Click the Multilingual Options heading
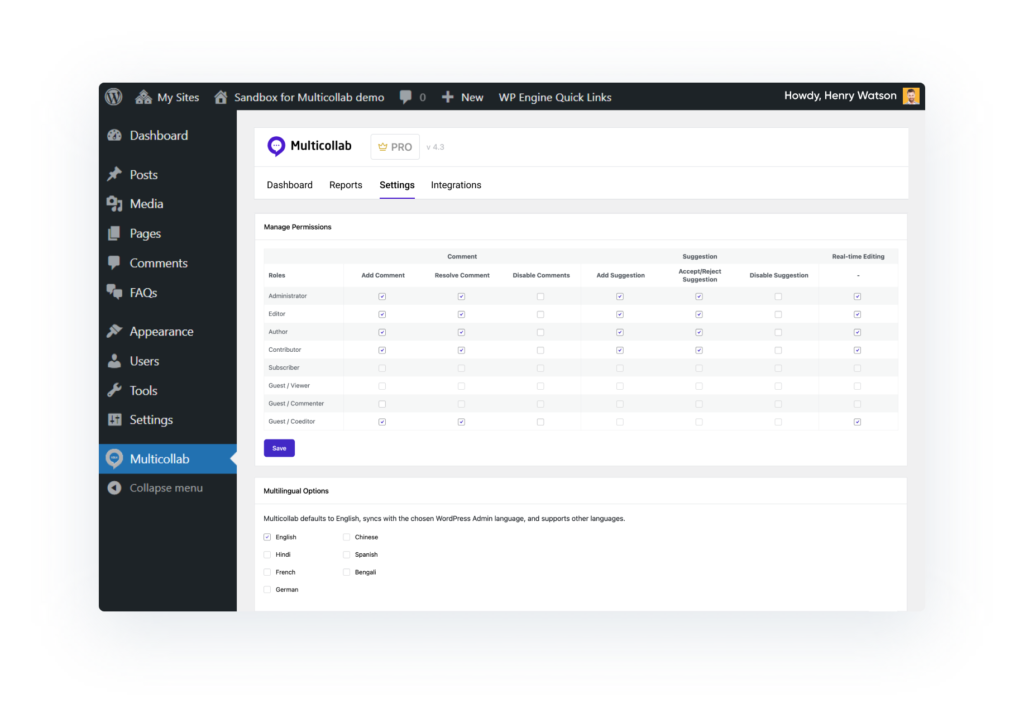Screen dimensions: 1024x727 point(296,491)
